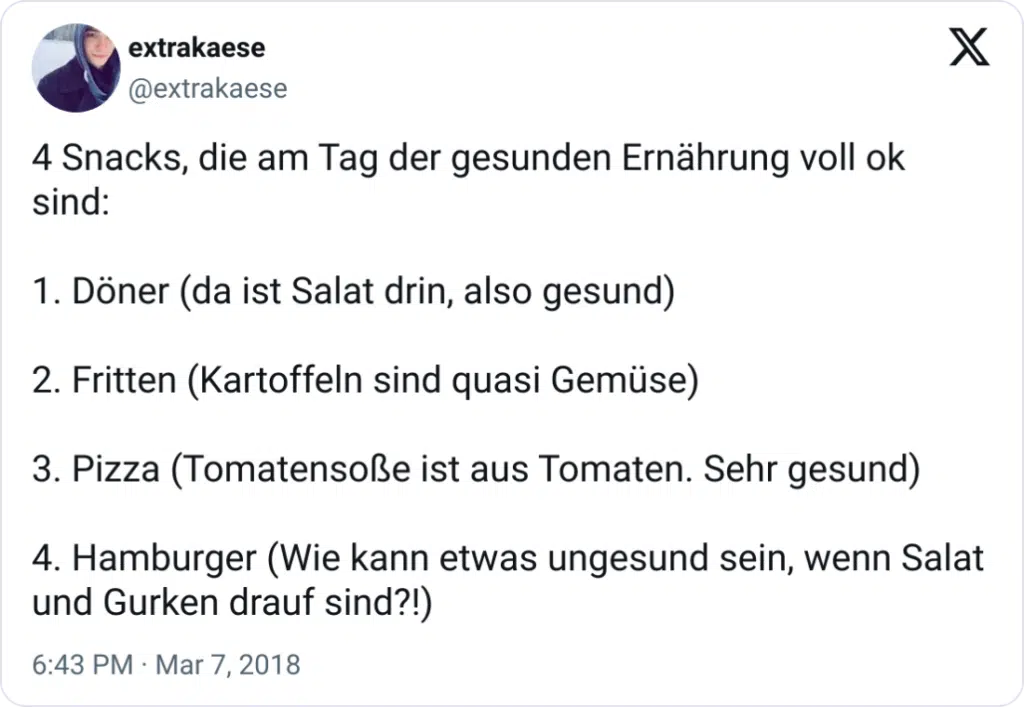Select the word "sind:" on second line
Viewport: 1024px width, 707px height.
click(71, 202)
